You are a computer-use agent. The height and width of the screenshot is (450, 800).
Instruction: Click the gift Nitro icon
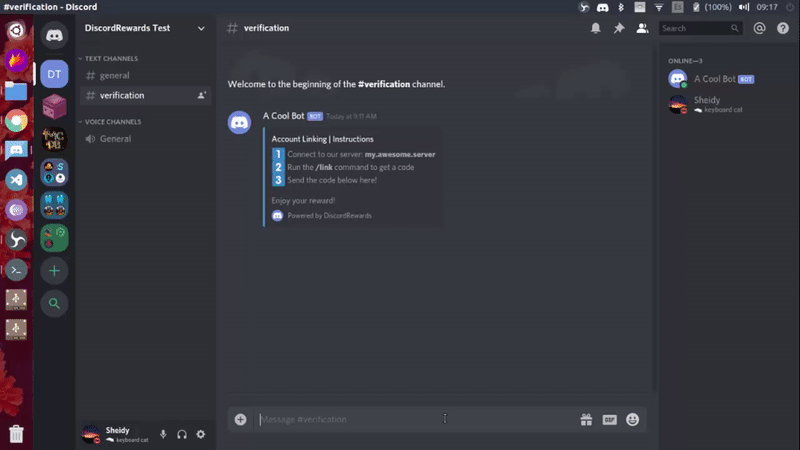[x=586, y=419]
